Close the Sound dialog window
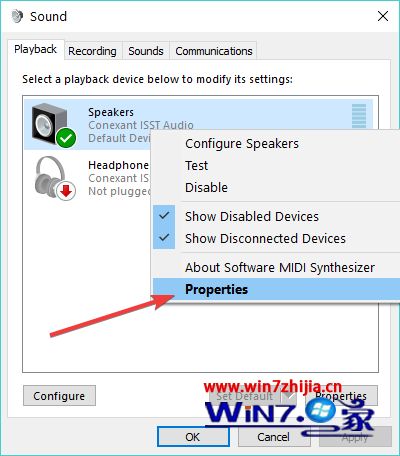 (x=383, y=16)
